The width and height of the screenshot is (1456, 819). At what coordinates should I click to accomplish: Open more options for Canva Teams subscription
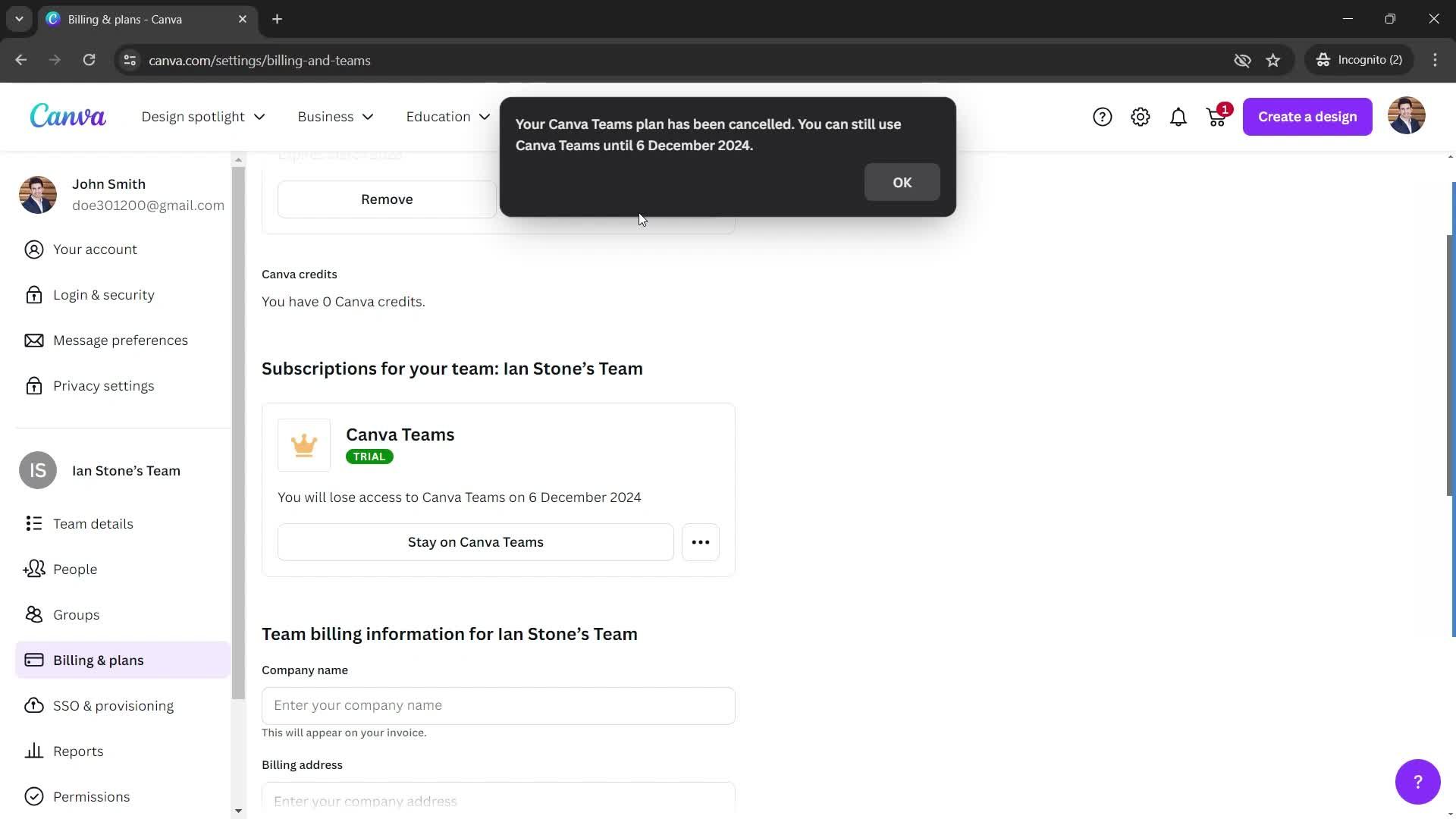coord(700,542)
